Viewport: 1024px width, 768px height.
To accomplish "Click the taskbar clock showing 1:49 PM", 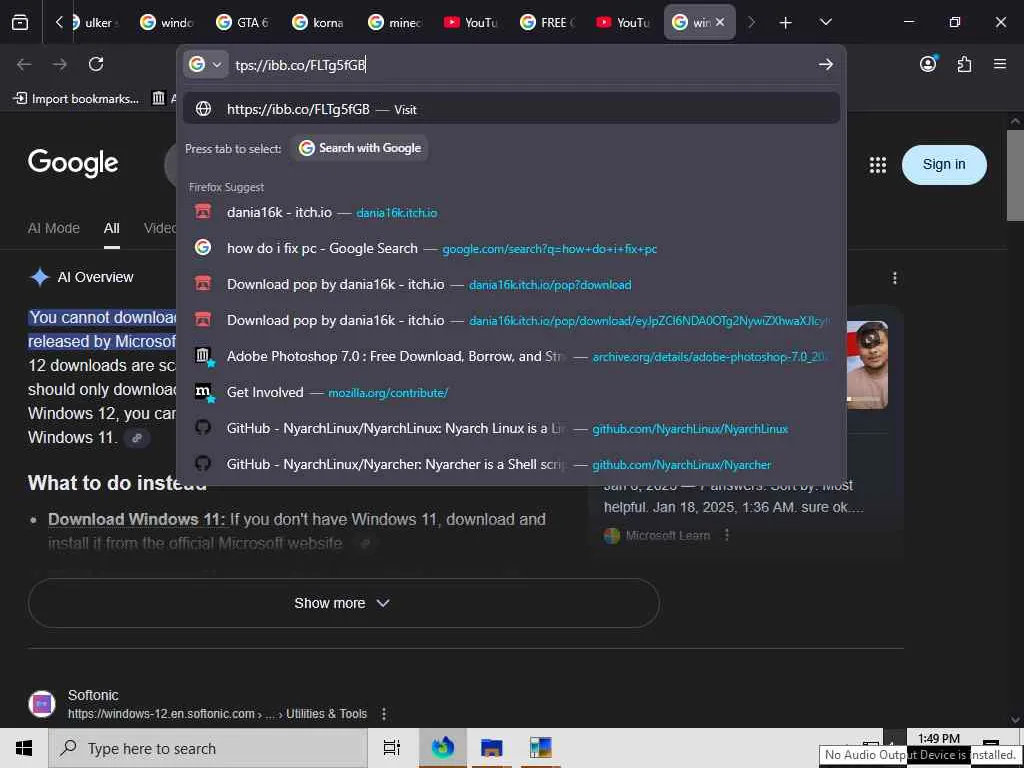I will [938, 739].
